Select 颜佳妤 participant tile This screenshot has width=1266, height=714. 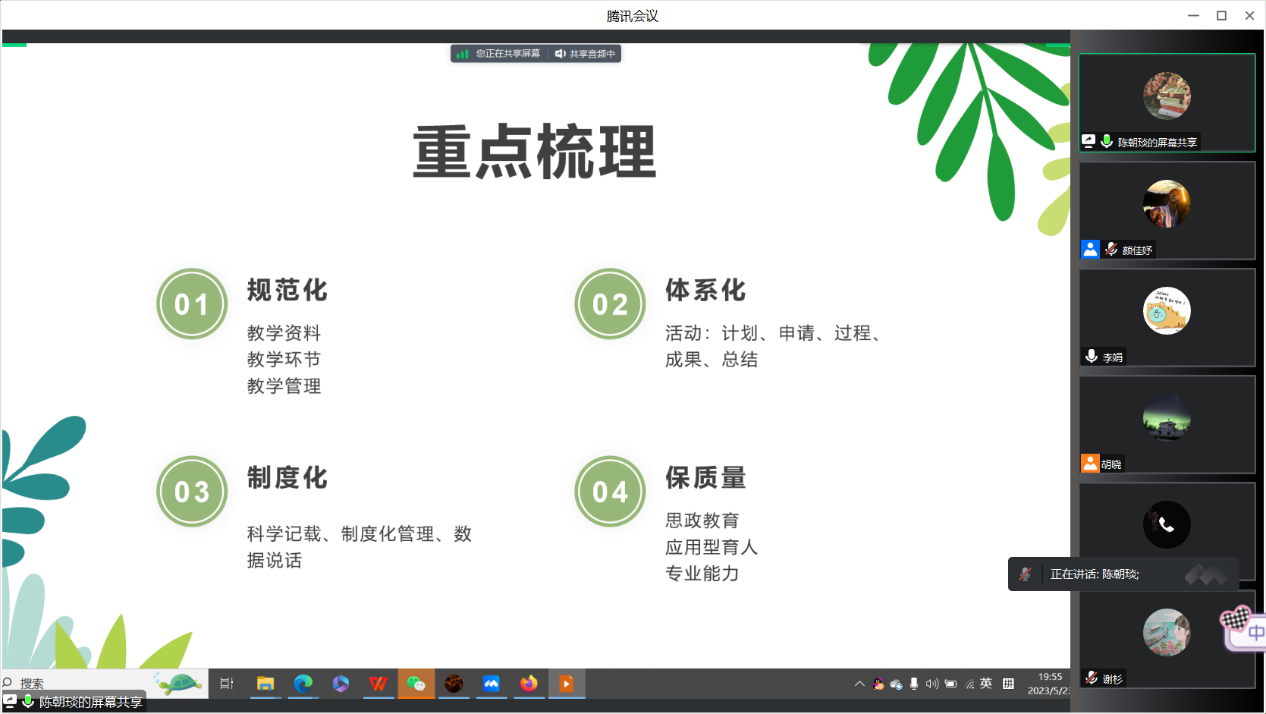click(1167, 210)
